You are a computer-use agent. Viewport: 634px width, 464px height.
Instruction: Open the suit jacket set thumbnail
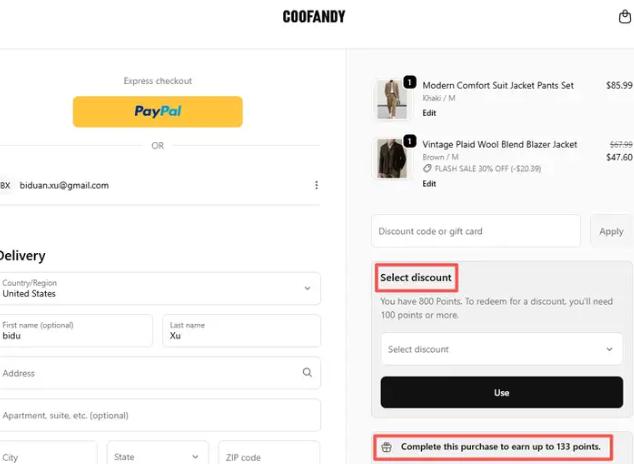391,99
